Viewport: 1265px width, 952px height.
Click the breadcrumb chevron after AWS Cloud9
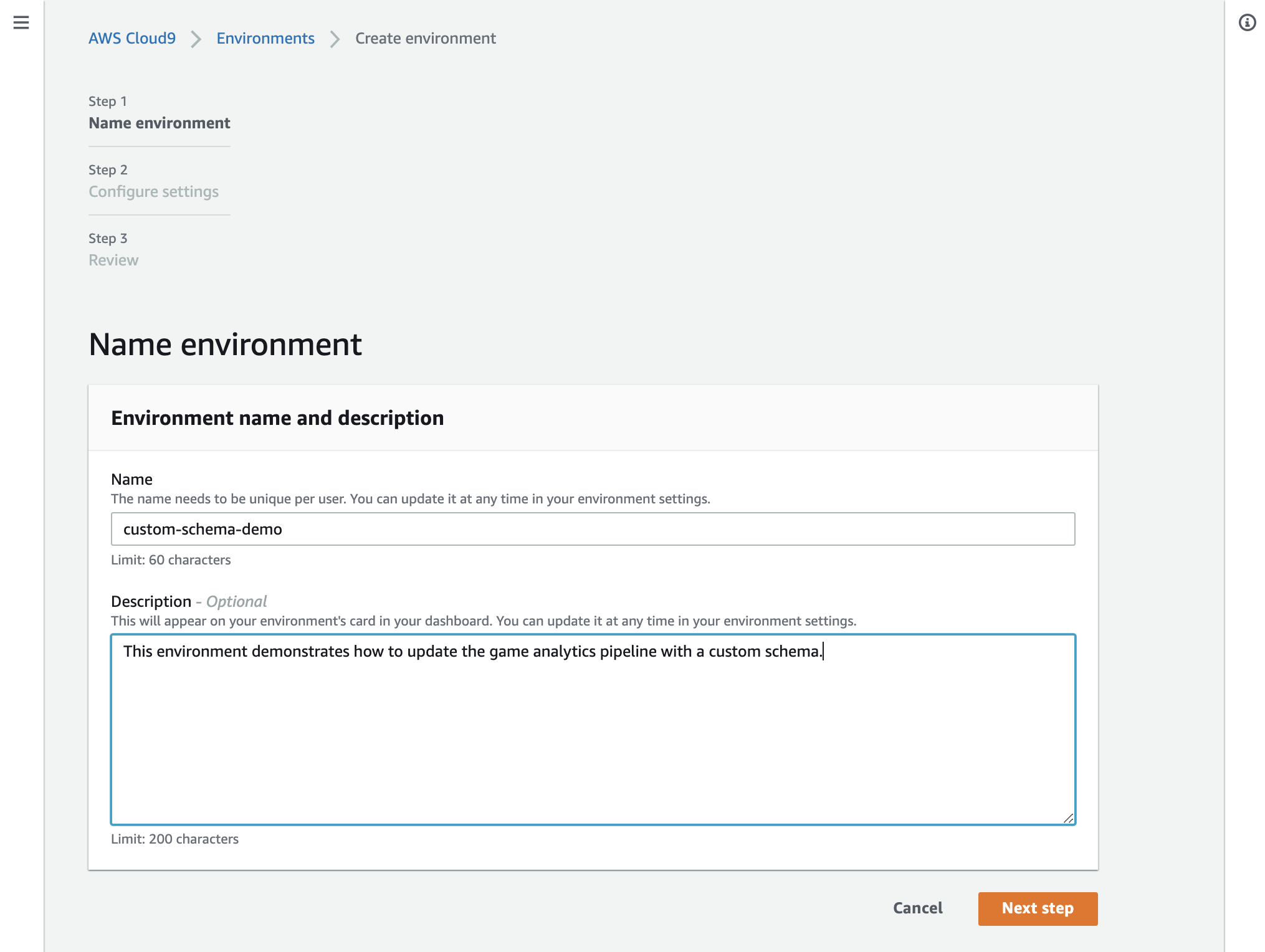196,39
